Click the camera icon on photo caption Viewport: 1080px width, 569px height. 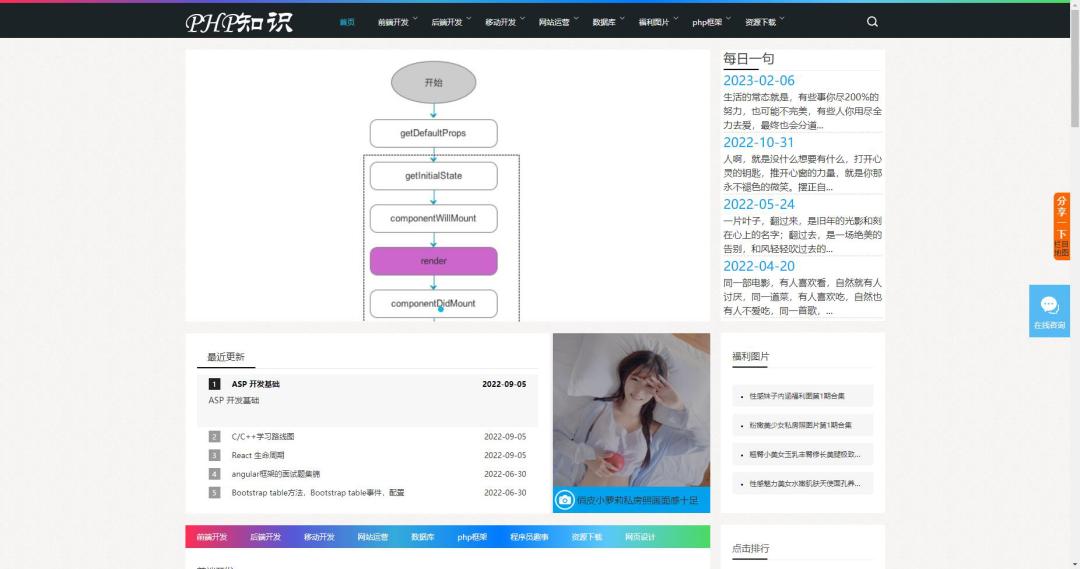pyautogui.click(x=565, y=500)
